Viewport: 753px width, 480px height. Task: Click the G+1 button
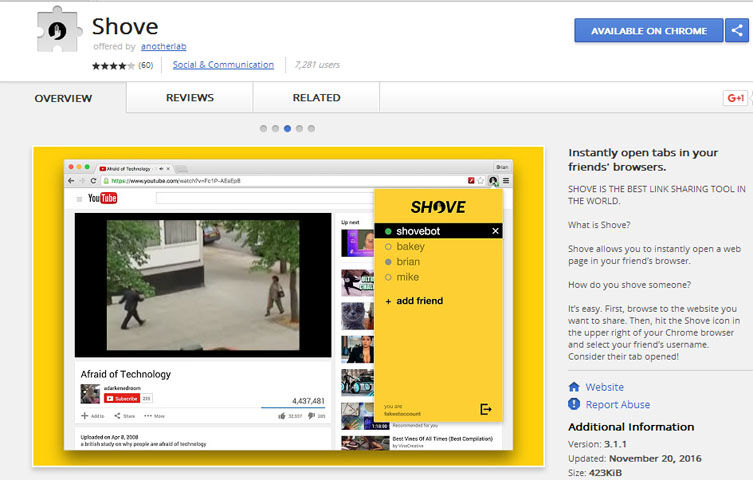(x=736, y=98)
